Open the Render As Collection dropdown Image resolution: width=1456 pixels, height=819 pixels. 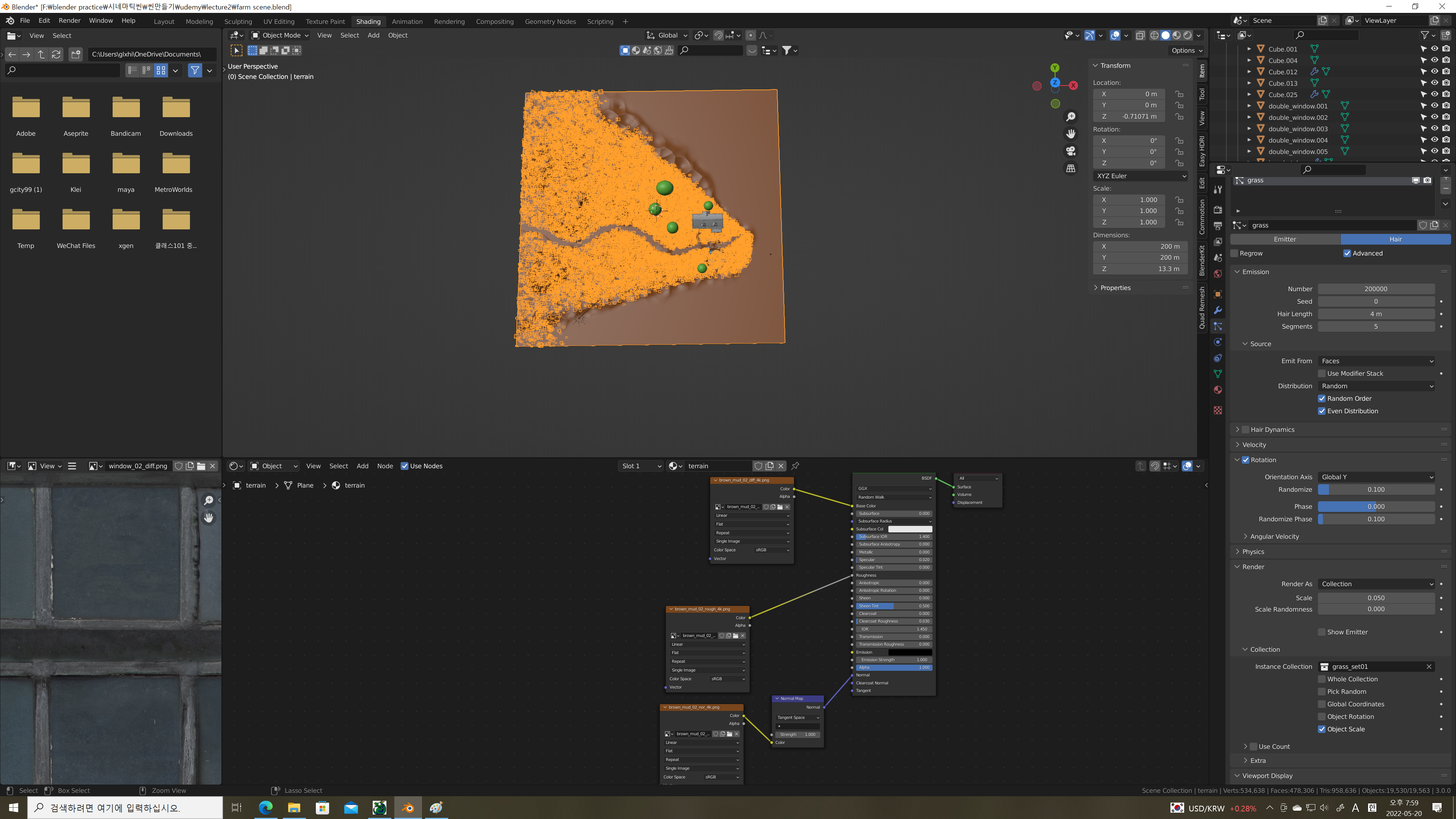click(1376, 584)
